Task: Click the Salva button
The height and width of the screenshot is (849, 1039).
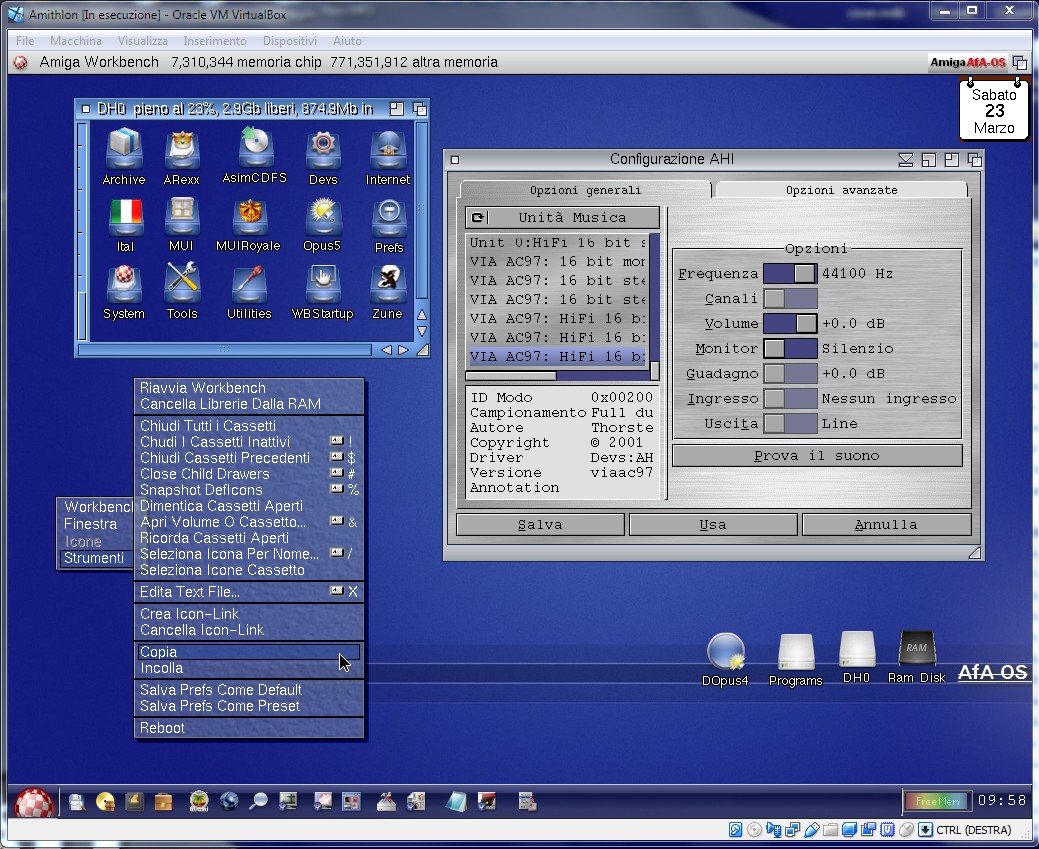Action: point(540,525)
